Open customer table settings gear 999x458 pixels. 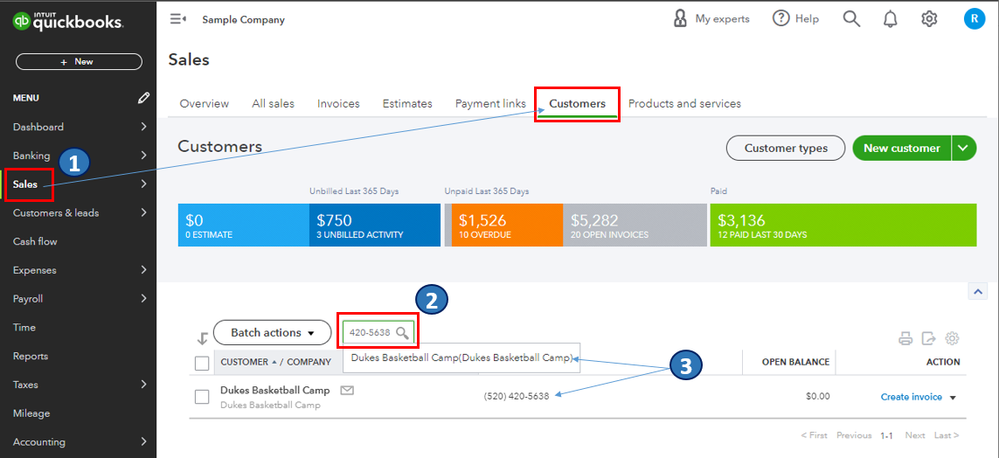(x=952, y=338)
